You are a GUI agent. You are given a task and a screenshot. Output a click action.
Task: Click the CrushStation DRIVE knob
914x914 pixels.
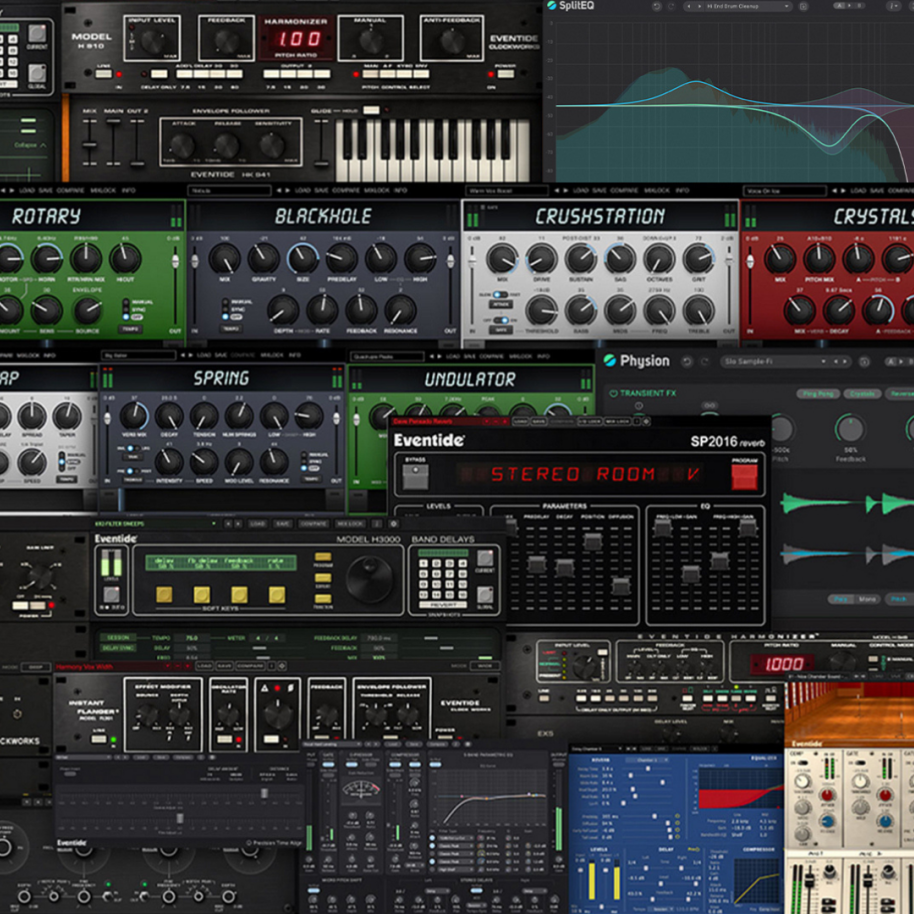coord(541,259)
